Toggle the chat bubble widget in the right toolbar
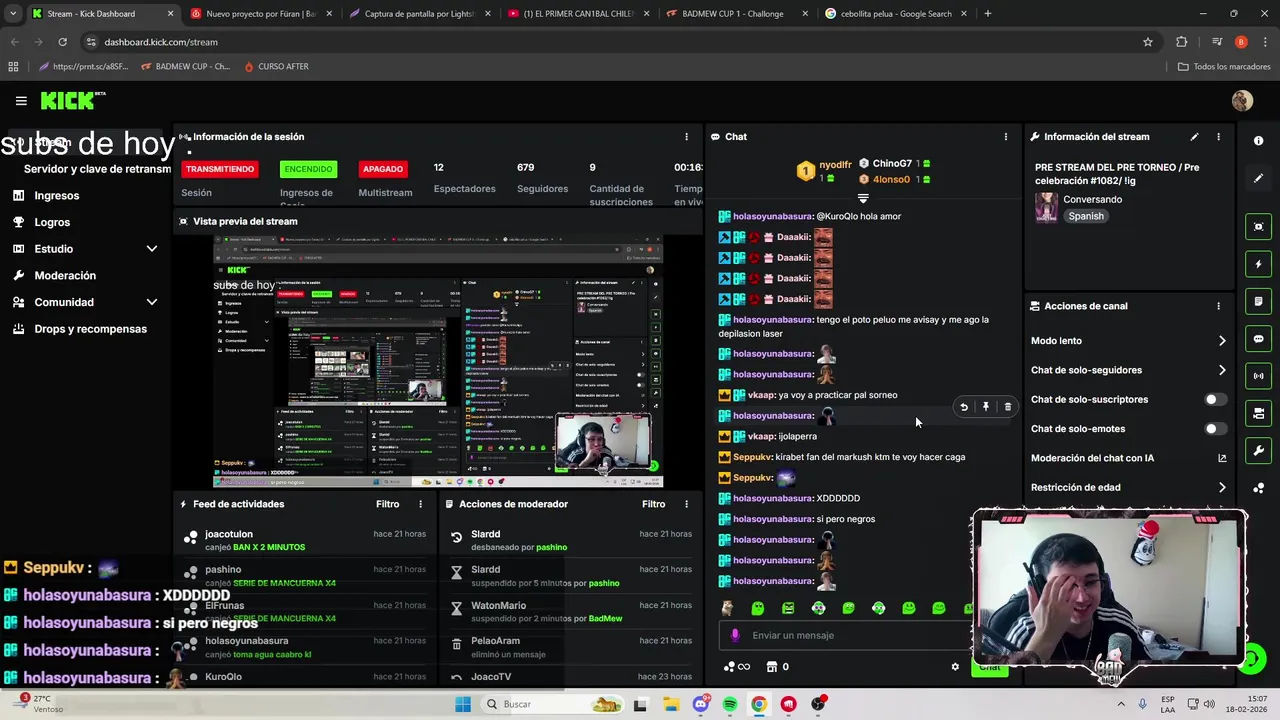 coord(1258,339)
